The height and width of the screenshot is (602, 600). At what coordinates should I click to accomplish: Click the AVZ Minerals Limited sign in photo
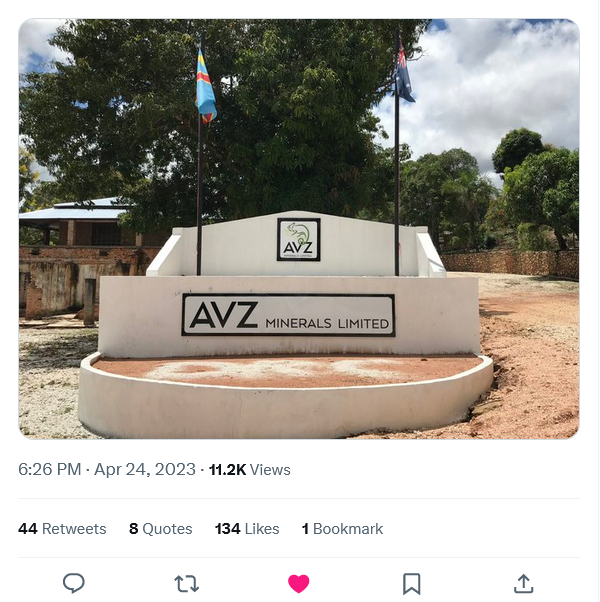(288, 315)
